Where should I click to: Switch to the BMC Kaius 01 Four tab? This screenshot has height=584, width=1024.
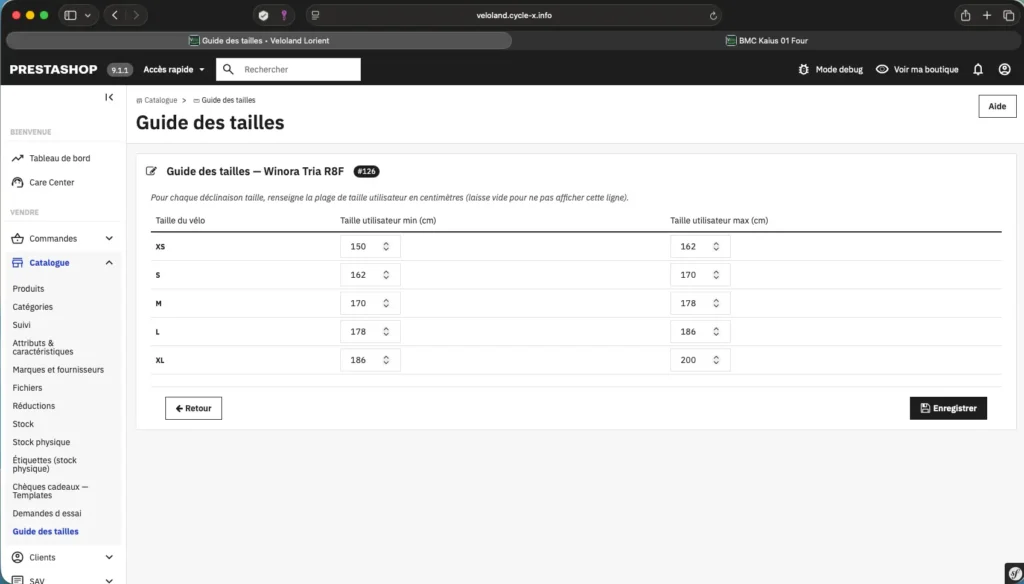[x=767, y=41]
